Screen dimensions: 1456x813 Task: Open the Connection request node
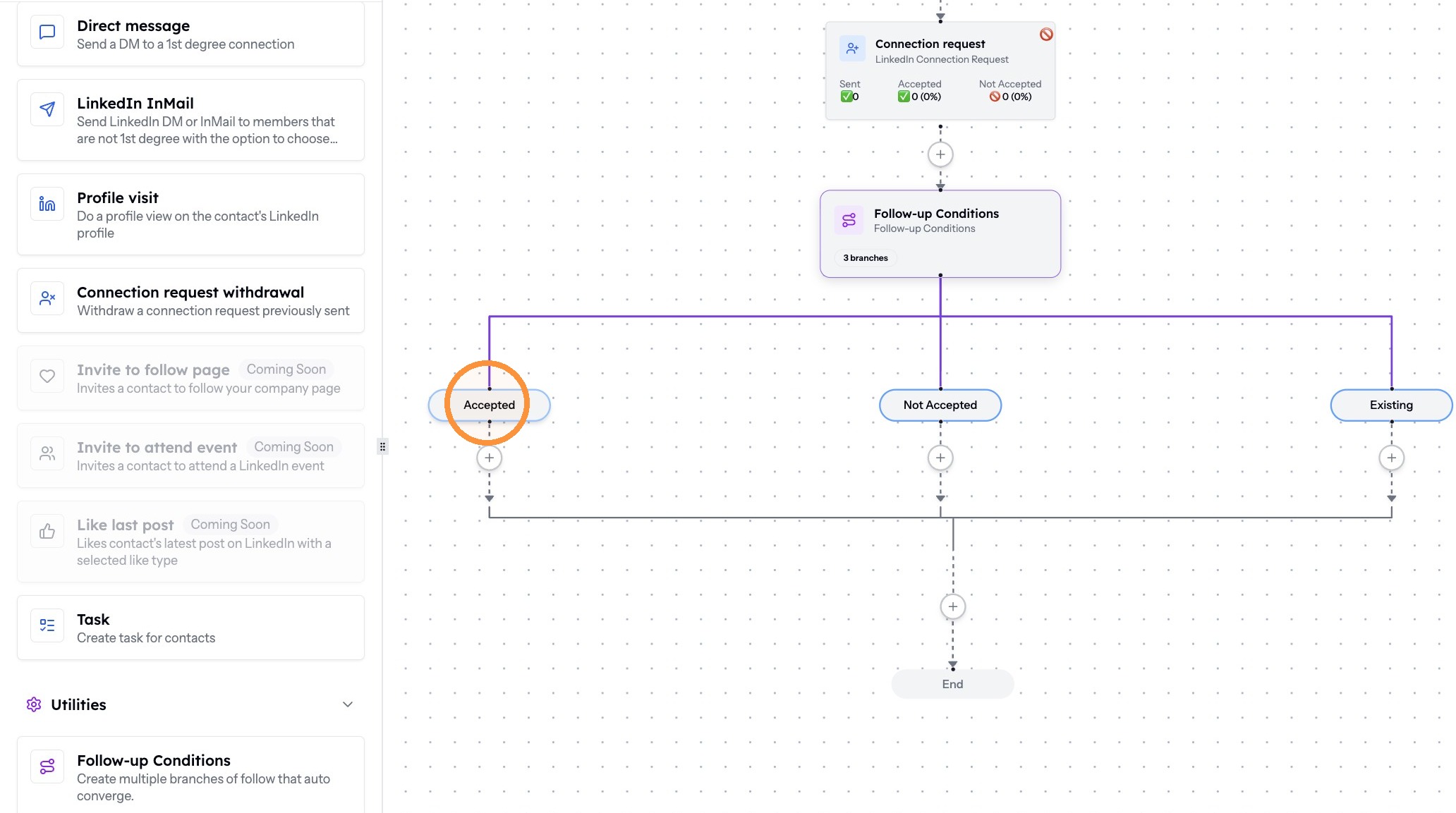[x=940, y=71]
